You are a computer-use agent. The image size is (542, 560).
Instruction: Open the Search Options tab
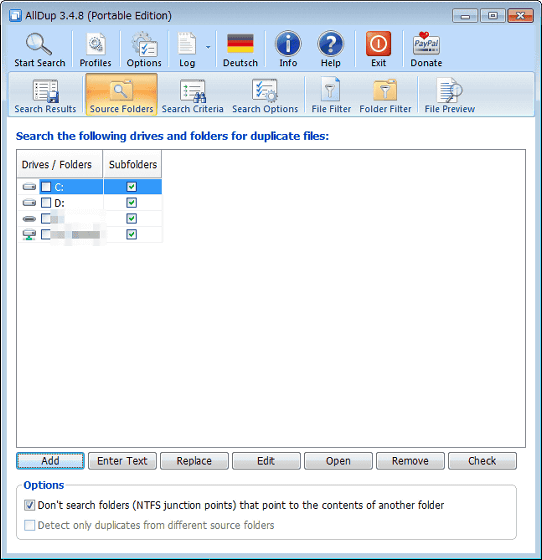point(265,96)
